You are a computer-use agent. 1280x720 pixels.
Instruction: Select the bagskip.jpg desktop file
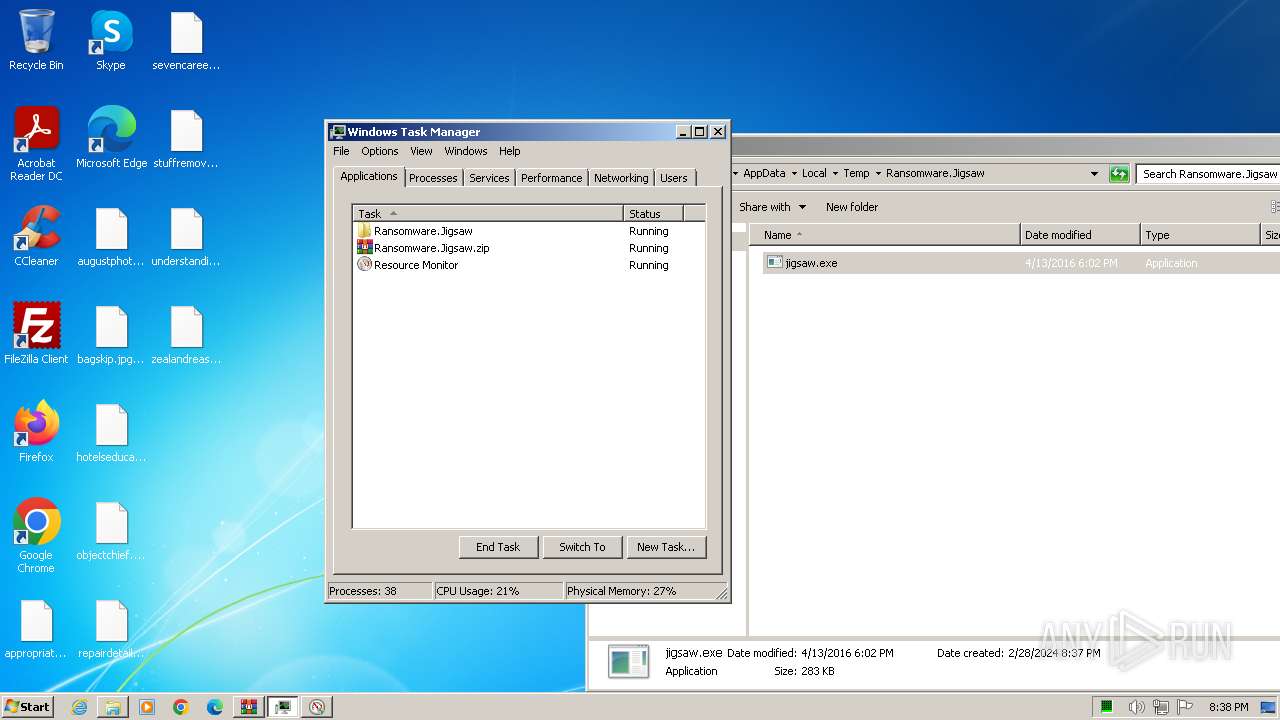point(111,334)
